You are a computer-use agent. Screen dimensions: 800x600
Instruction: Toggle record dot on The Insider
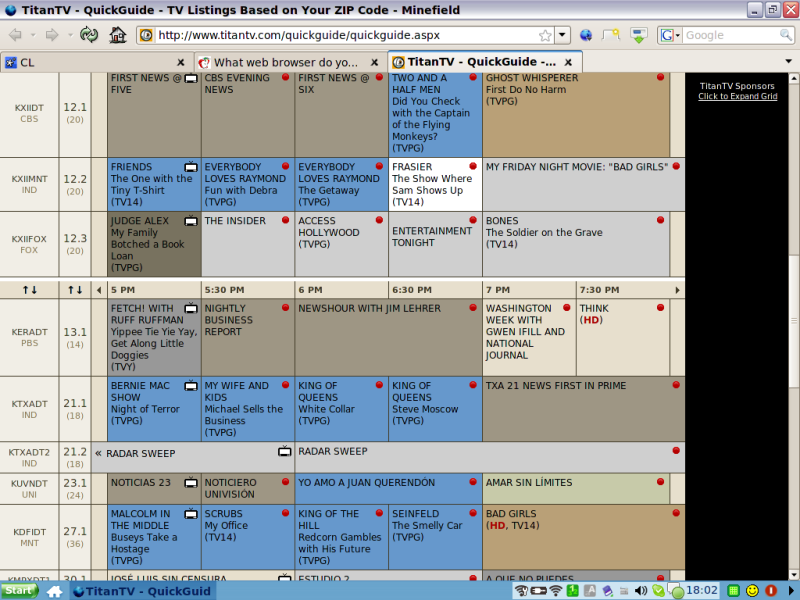click(286, 220)
